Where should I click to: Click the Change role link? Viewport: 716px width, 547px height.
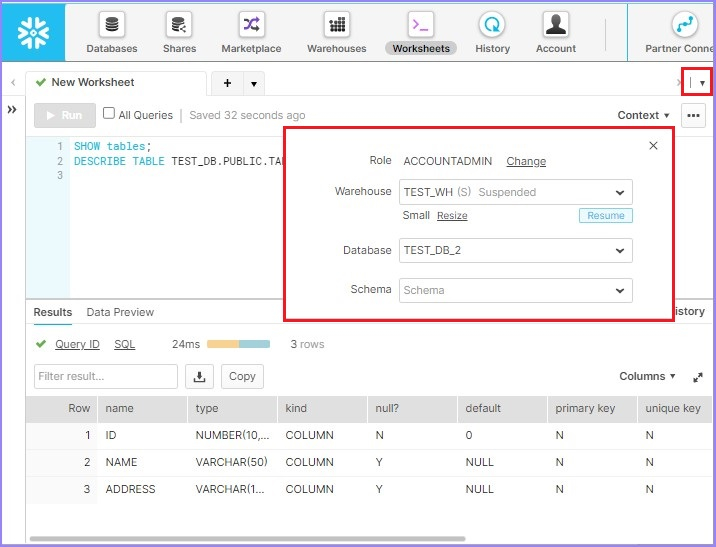tap(526, 161)
